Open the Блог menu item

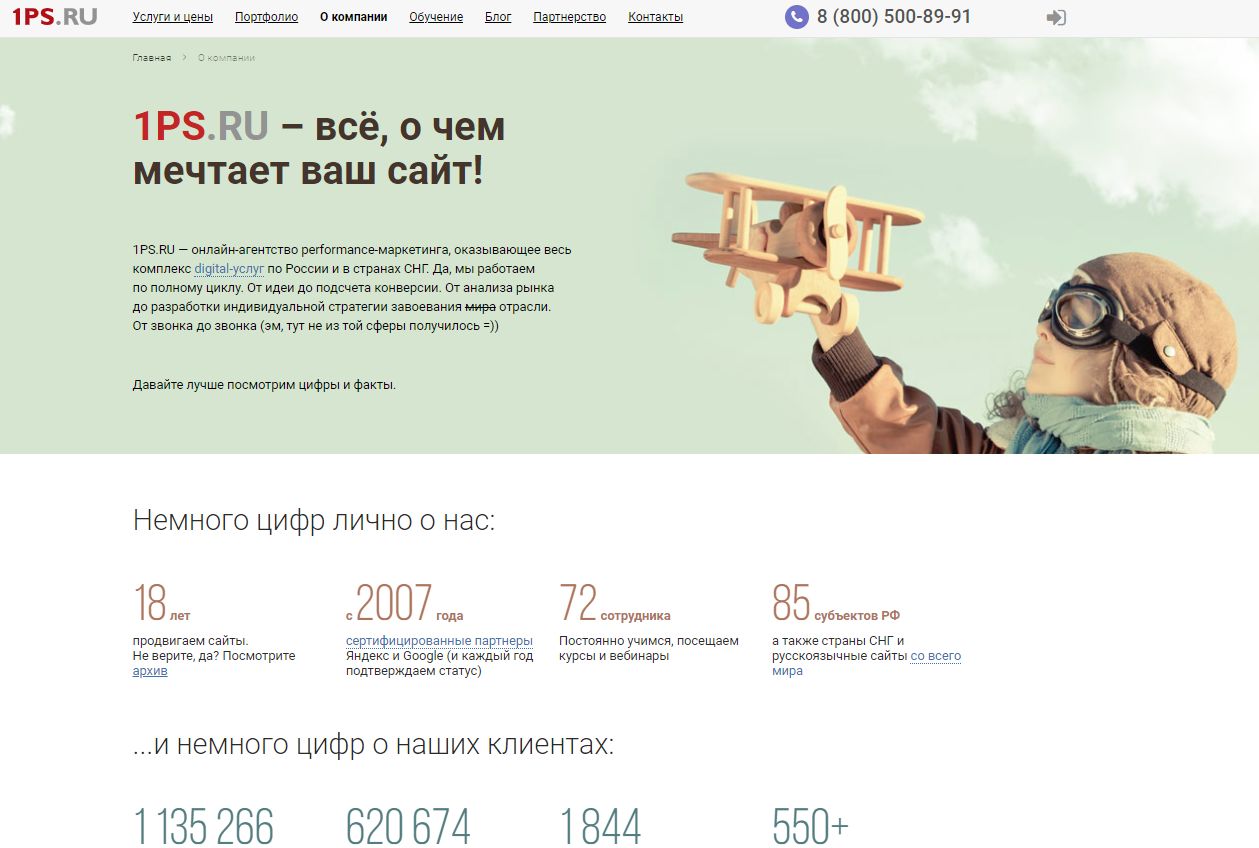pos(498,17)
